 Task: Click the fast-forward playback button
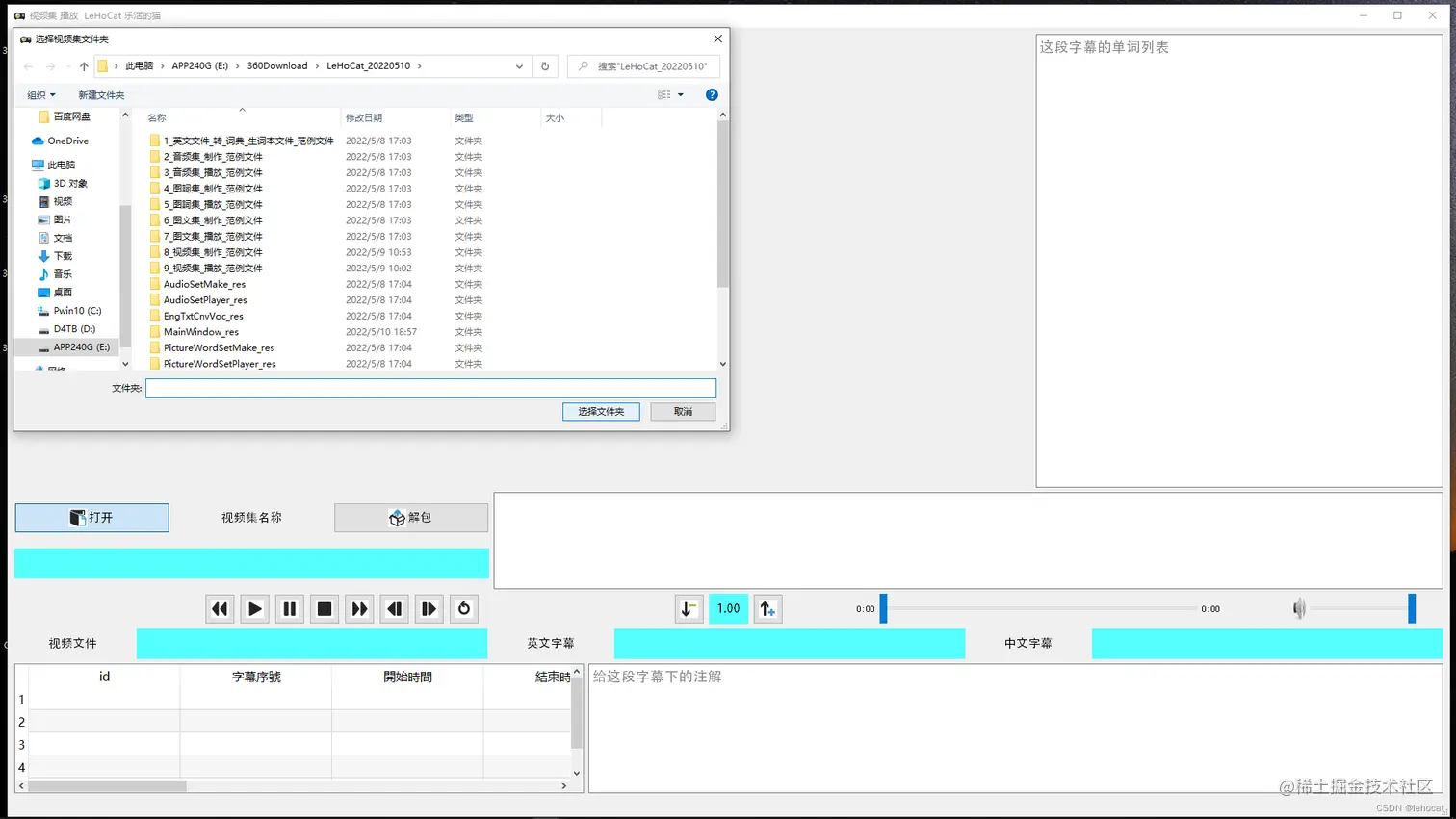359,609
